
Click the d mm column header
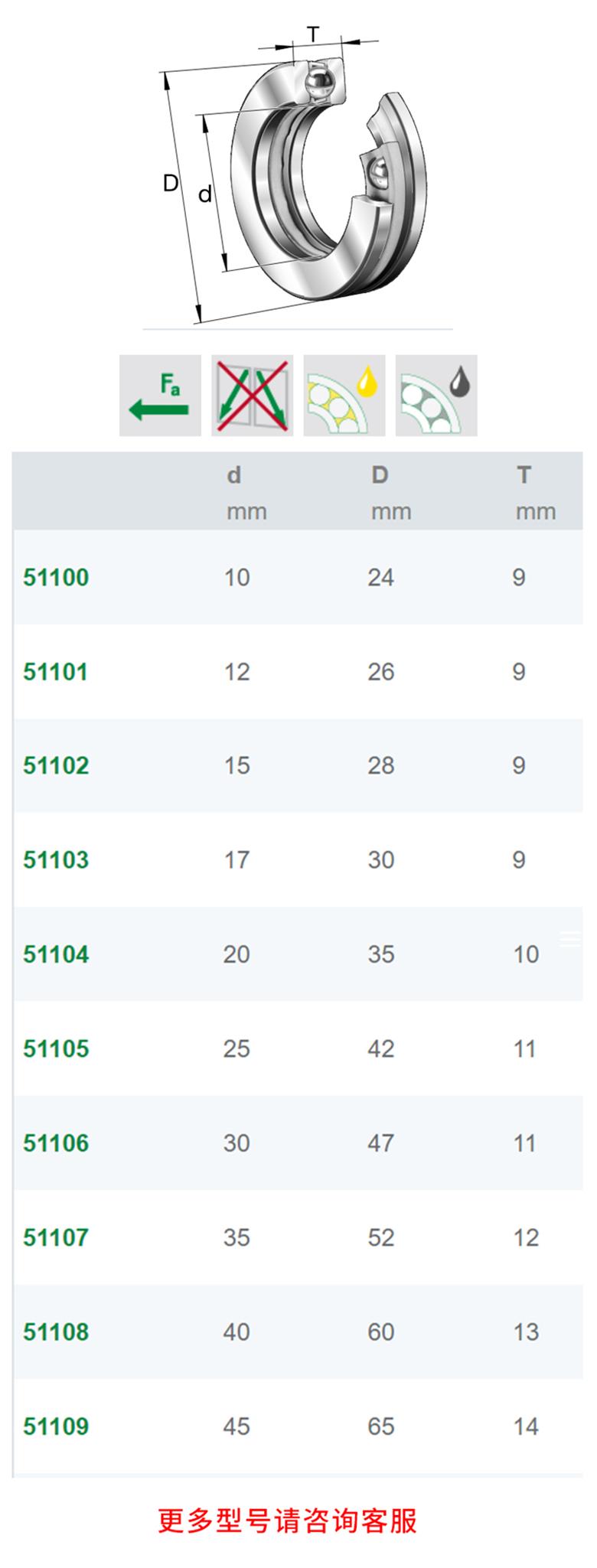(246, 493)
